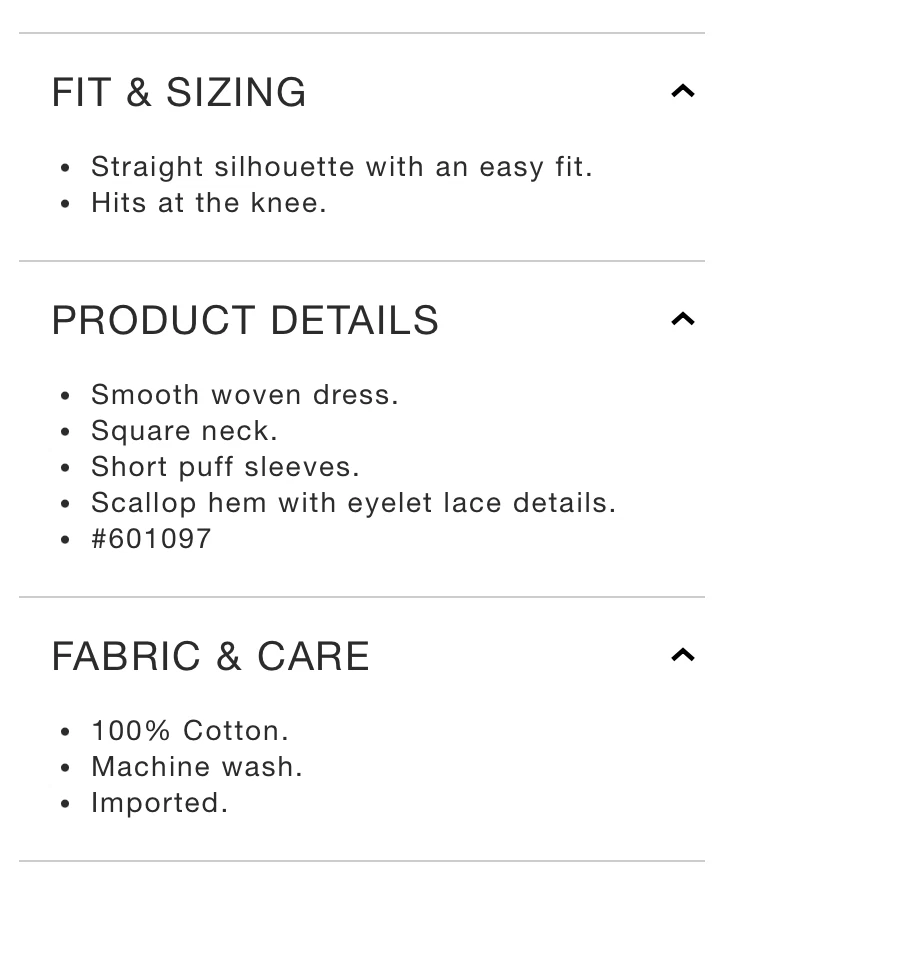Image resolution: width=910 pixels, height=970 pixels.
Task: Click the FABRIC & CARE heading
Action: (x=210, y=657)
